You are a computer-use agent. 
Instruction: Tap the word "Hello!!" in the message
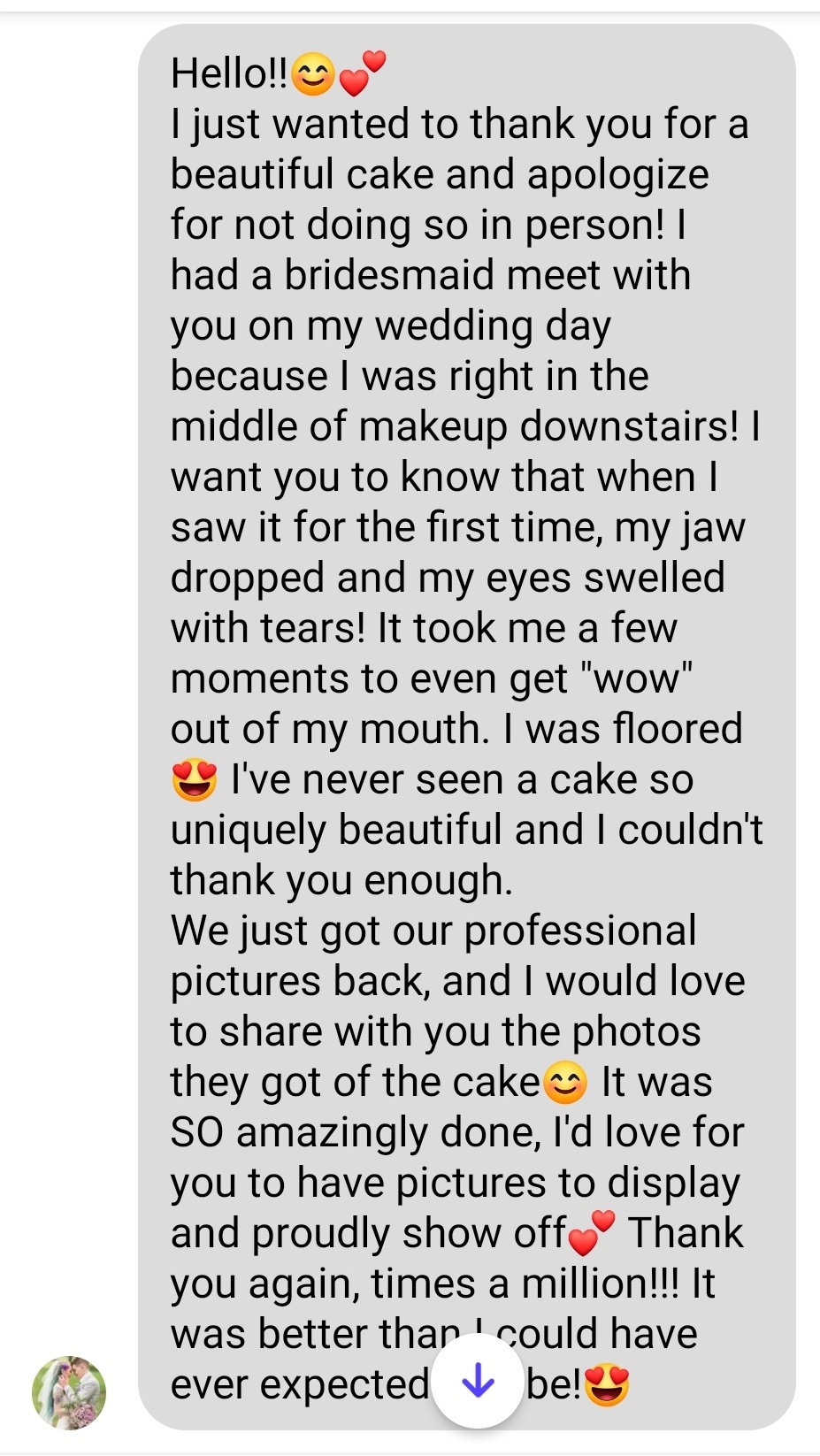click(229, 73)
